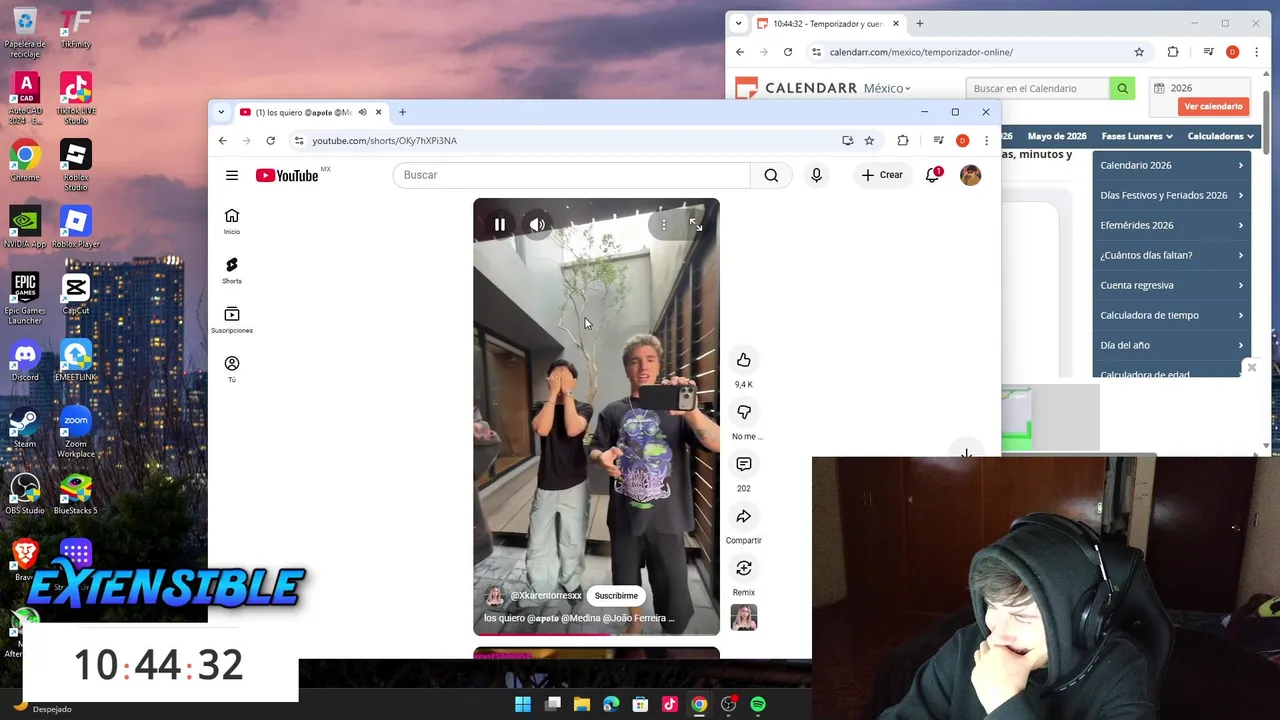Click the Calendarr page vertical scrollbar
The image size is (1280, 720).
[1267, 120]
